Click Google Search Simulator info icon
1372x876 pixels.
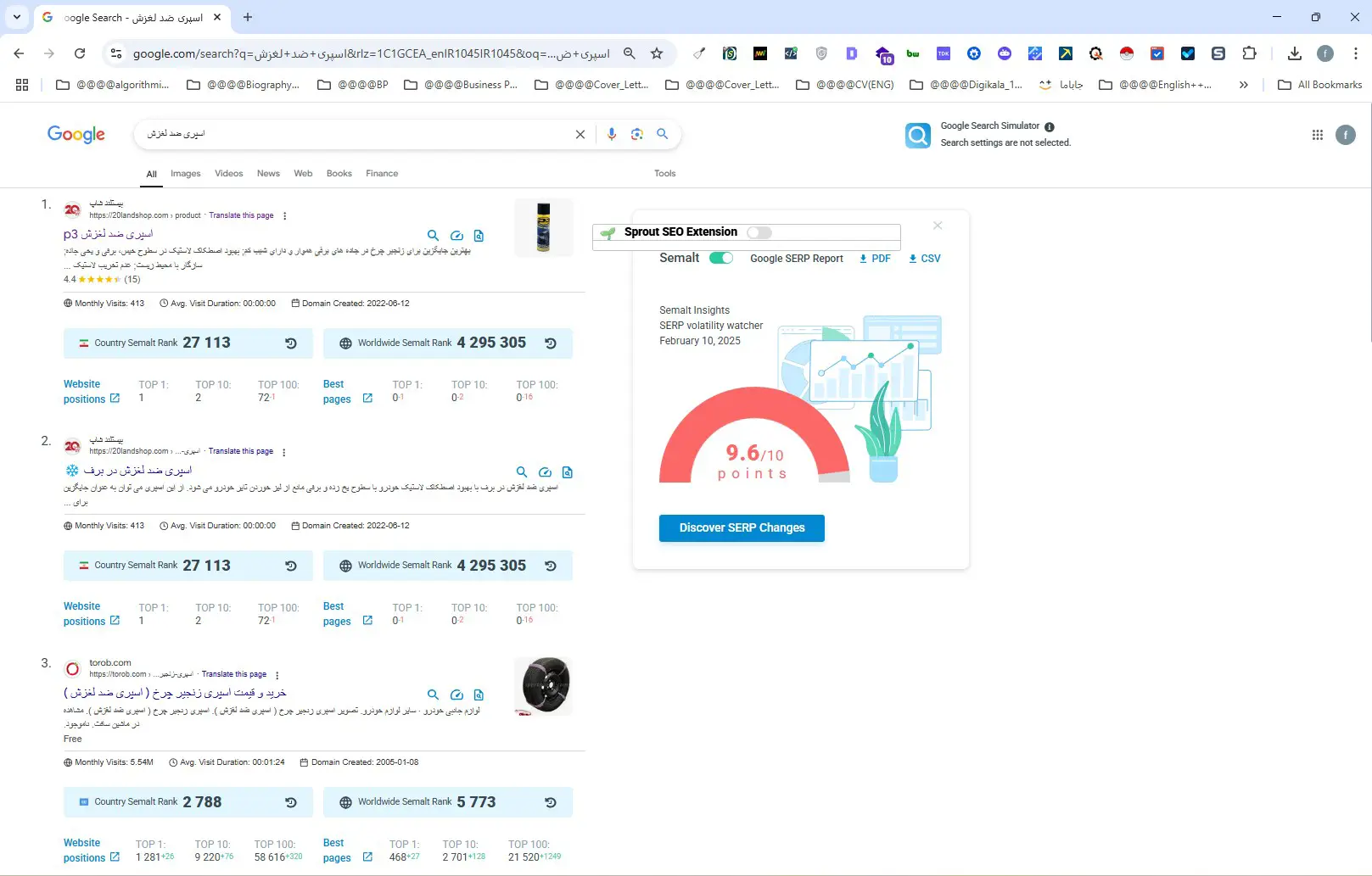tap(1050, 126)
